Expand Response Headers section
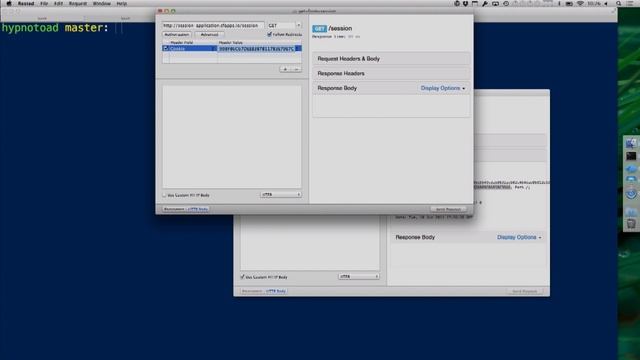Screen dimensions: 640x360 point(391,73)
